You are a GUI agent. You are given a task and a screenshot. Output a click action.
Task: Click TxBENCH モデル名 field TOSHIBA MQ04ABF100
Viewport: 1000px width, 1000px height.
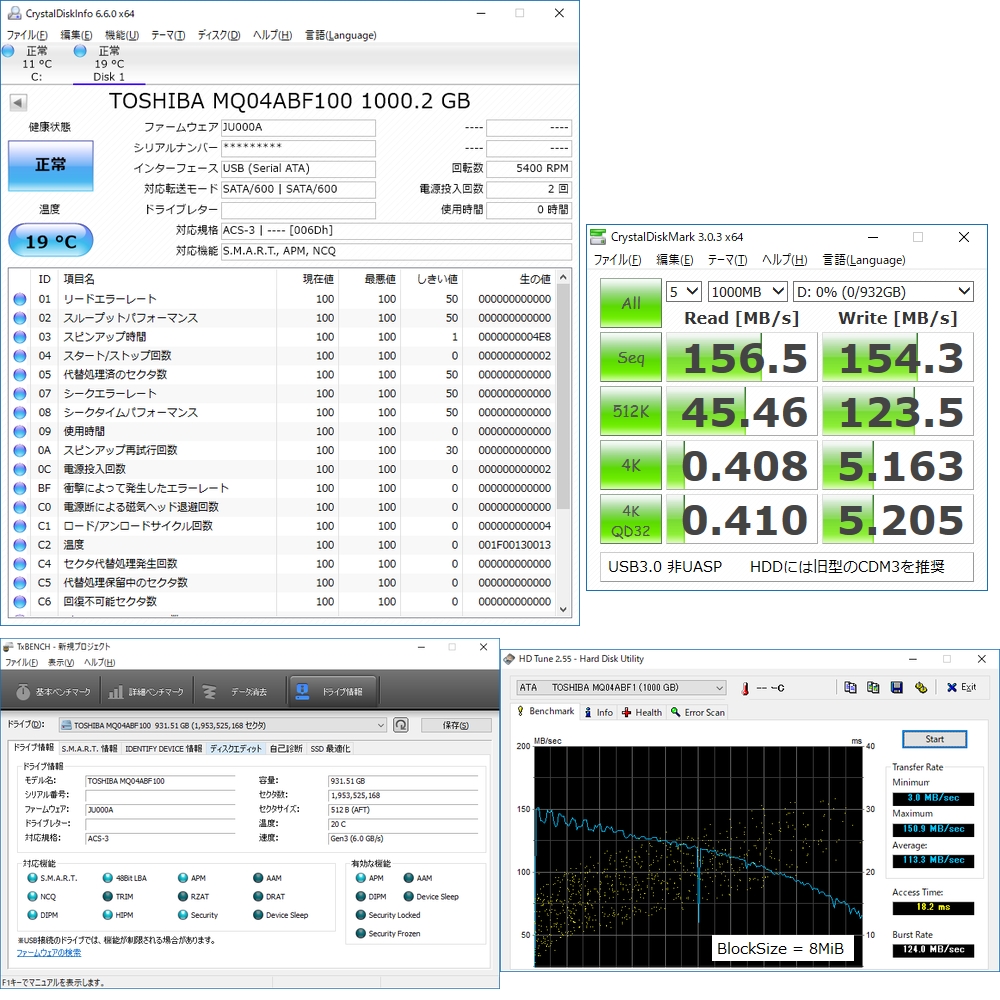(161, 781)
